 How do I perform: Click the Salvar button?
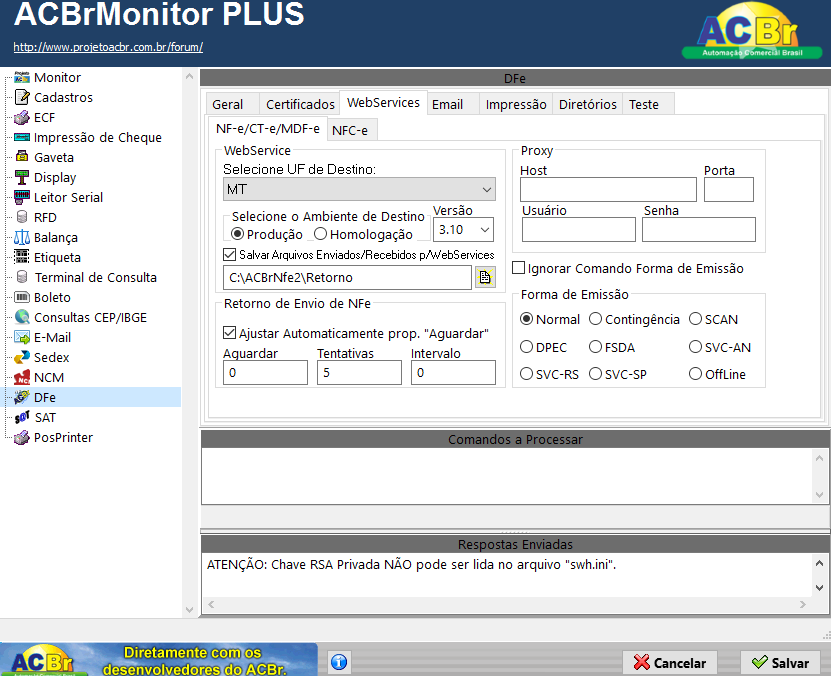click(x=781, y=663)
